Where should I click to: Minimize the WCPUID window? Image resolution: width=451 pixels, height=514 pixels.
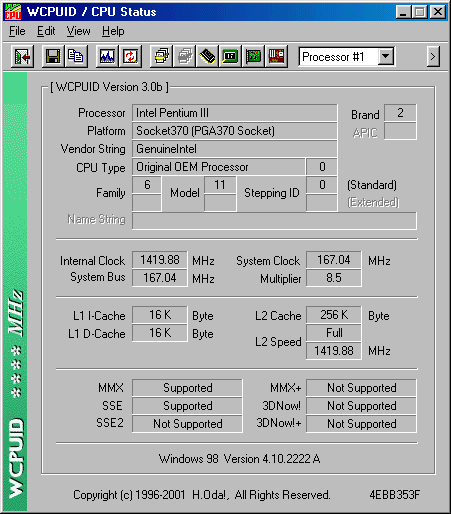point(403,12)
